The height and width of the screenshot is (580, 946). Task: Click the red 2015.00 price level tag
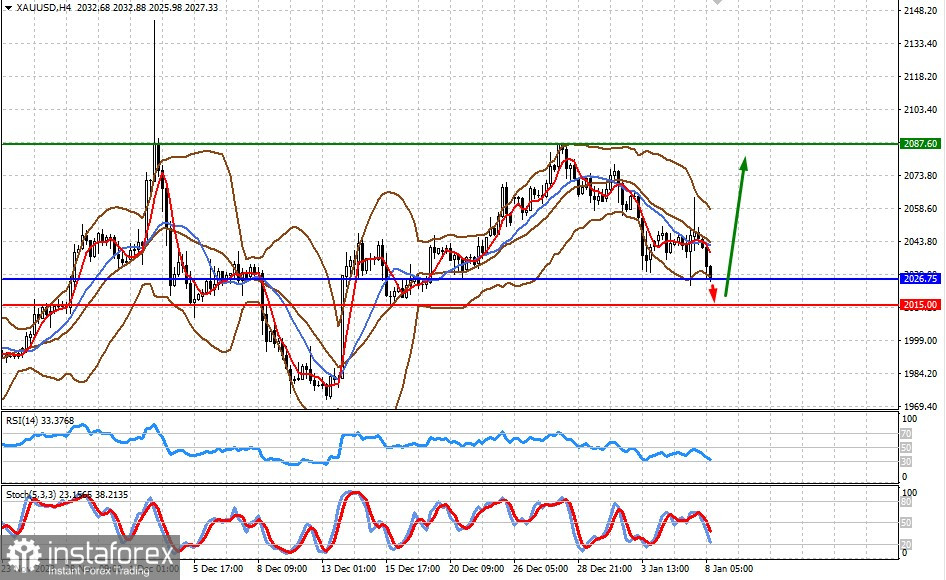921,305
